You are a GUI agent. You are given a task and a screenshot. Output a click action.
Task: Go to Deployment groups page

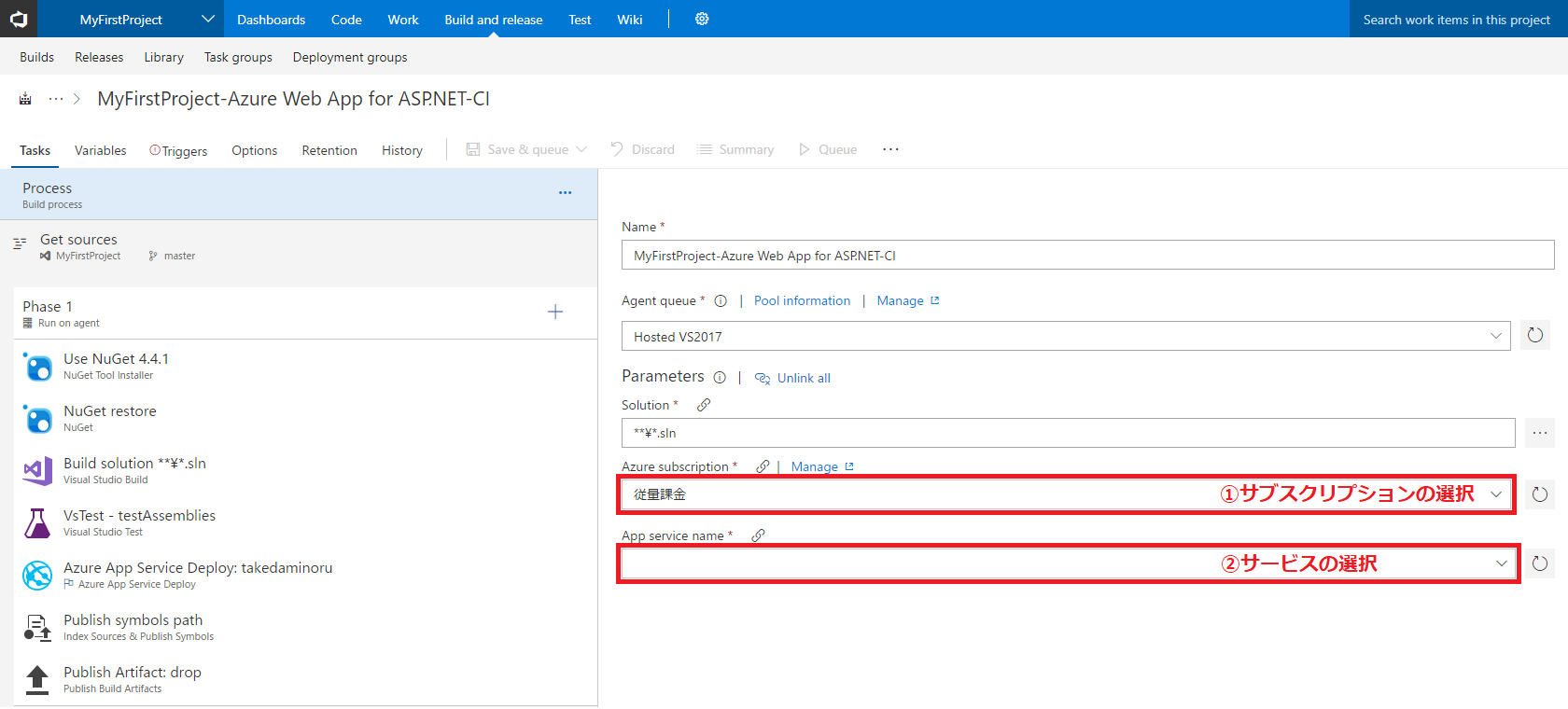(x=350, y=57)
